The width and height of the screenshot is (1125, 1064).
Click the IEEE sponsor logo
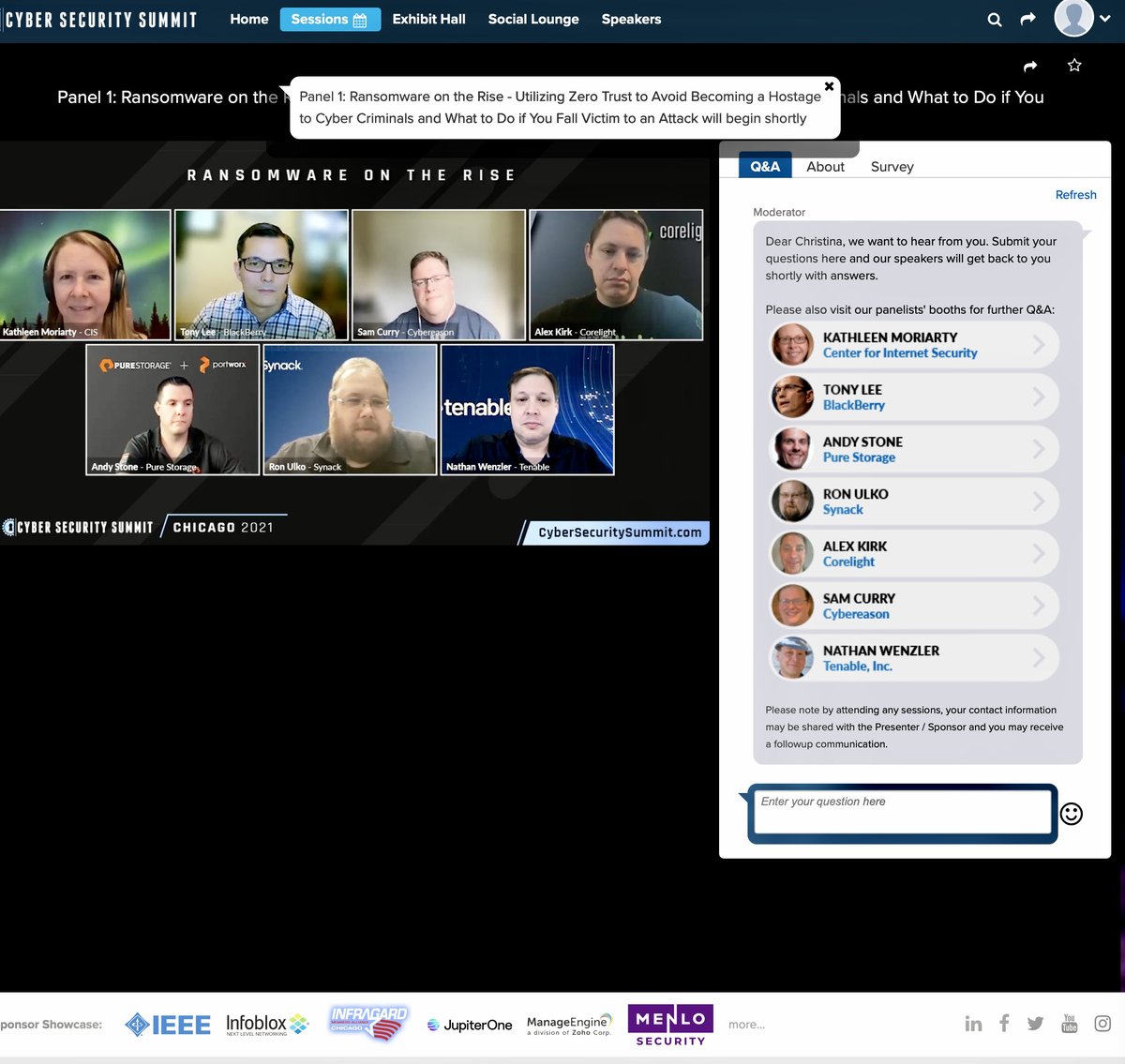[x=168, y=1025]
